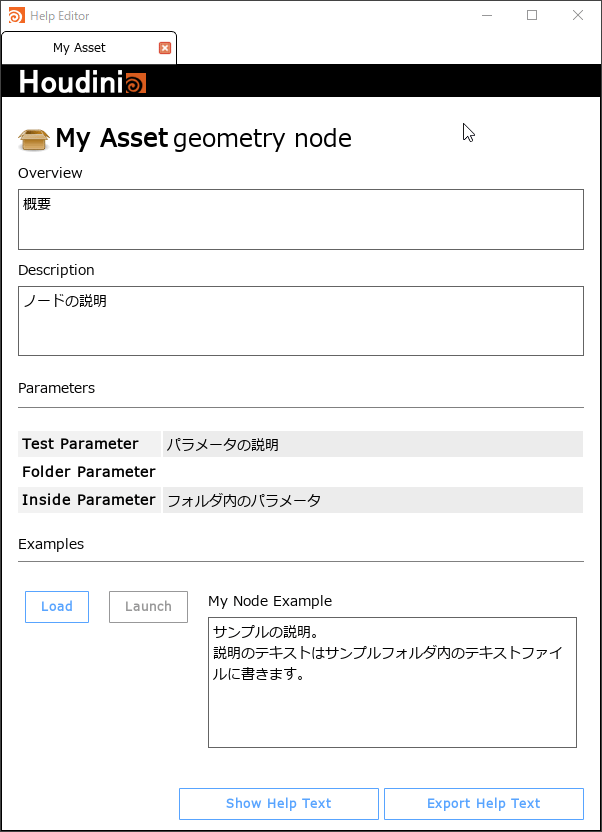Edit the Test Parameter description cell
This screenshot has width=602, height=832.
coord(372,445)
